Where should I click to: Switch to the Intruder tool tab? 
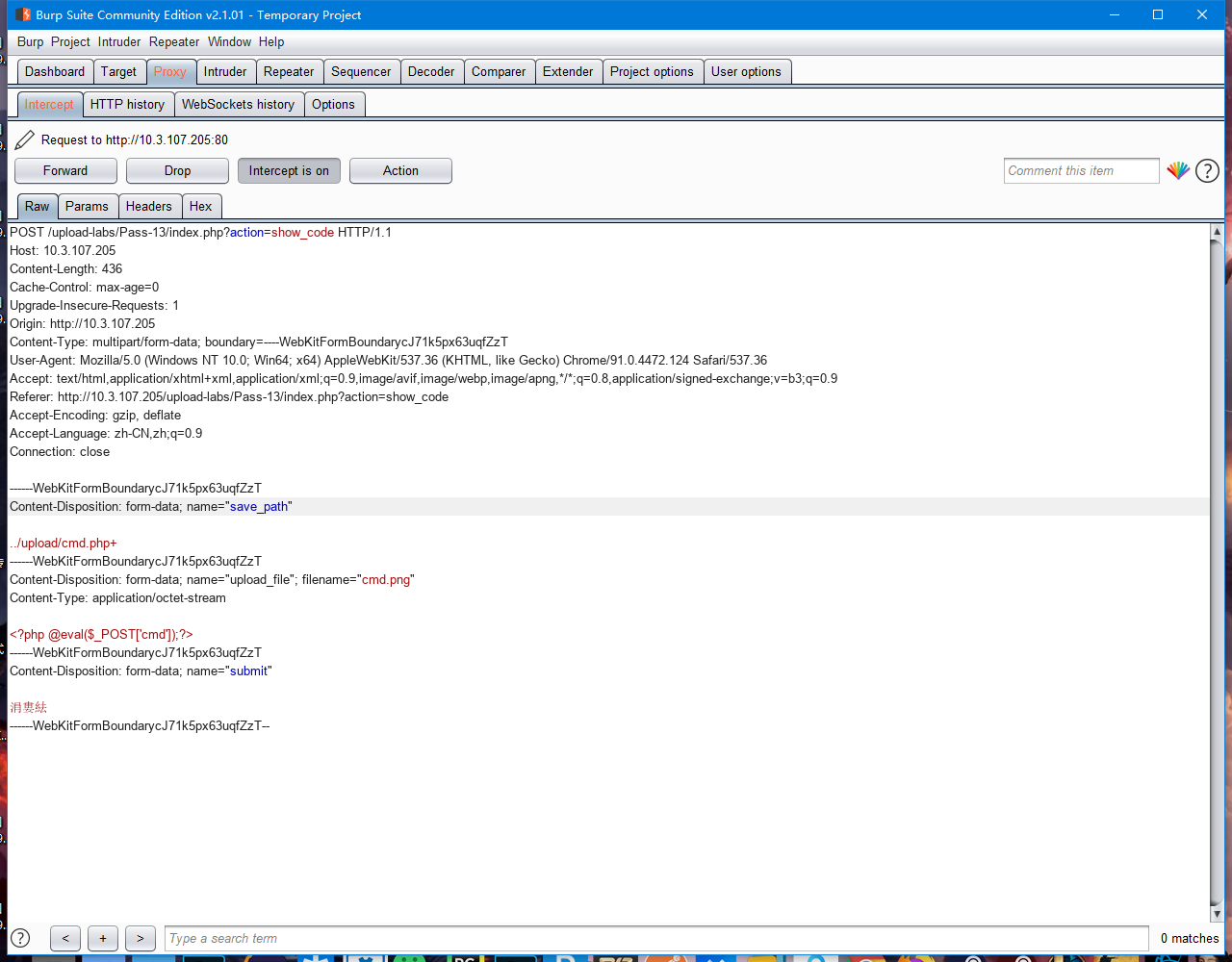coord(225,71)
